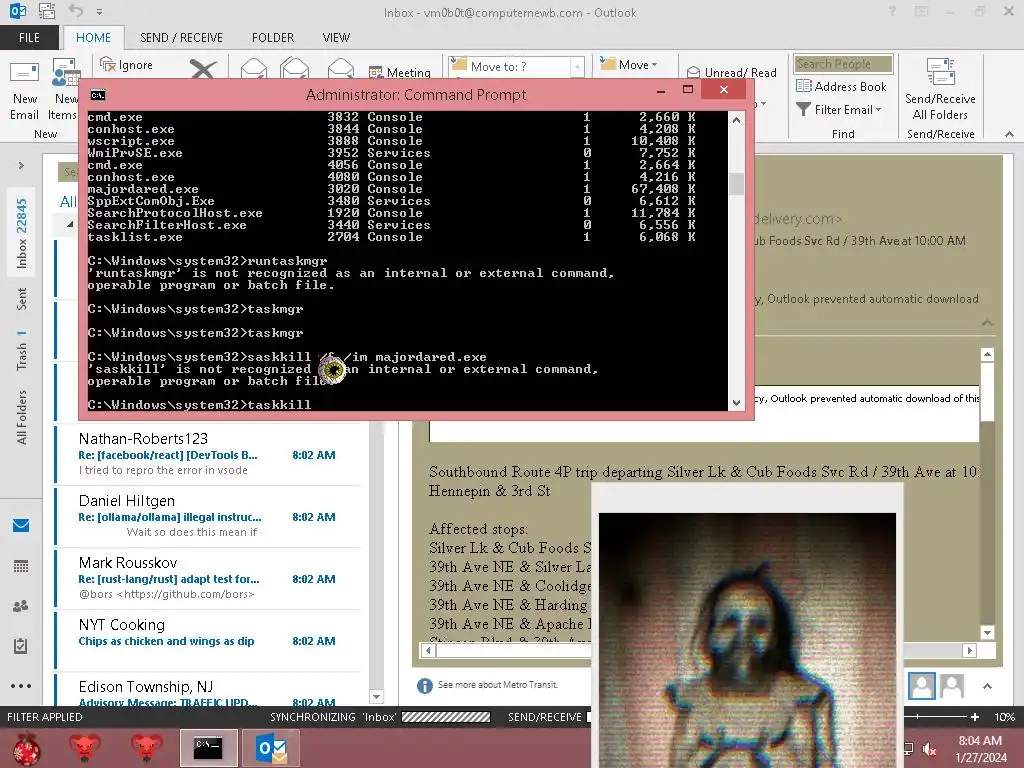1024x768 pixels.
Task: Click the Synchronizing Inbox progress bar
Action: (x=446, y=717)
